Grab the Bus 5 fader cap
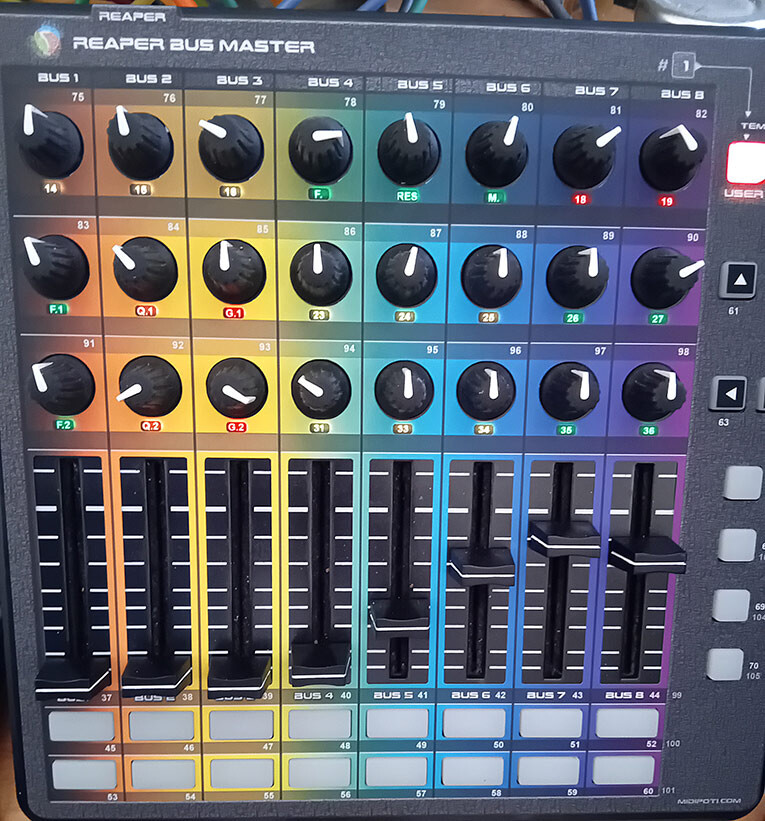Image resolution: width=765 pixels, height=821 pixels. [400, 614]
